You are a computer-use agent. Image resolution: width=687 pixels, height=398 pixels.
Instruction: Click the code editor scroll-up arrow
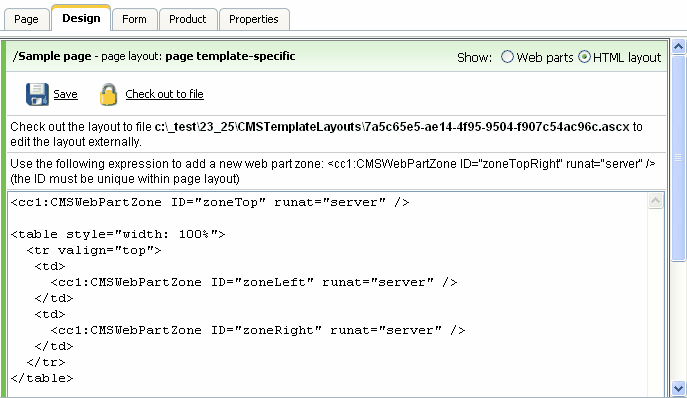[x=655, y=201]
